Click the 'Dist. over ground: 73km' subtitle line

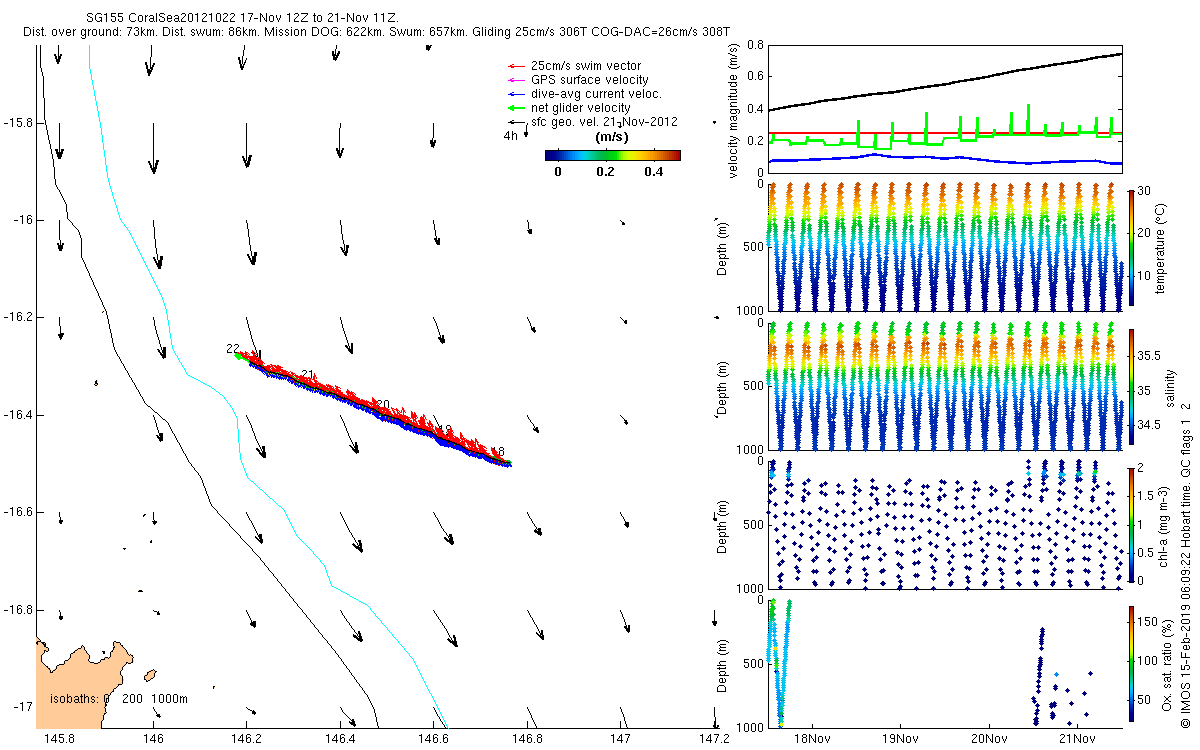(x=374, y=32)
